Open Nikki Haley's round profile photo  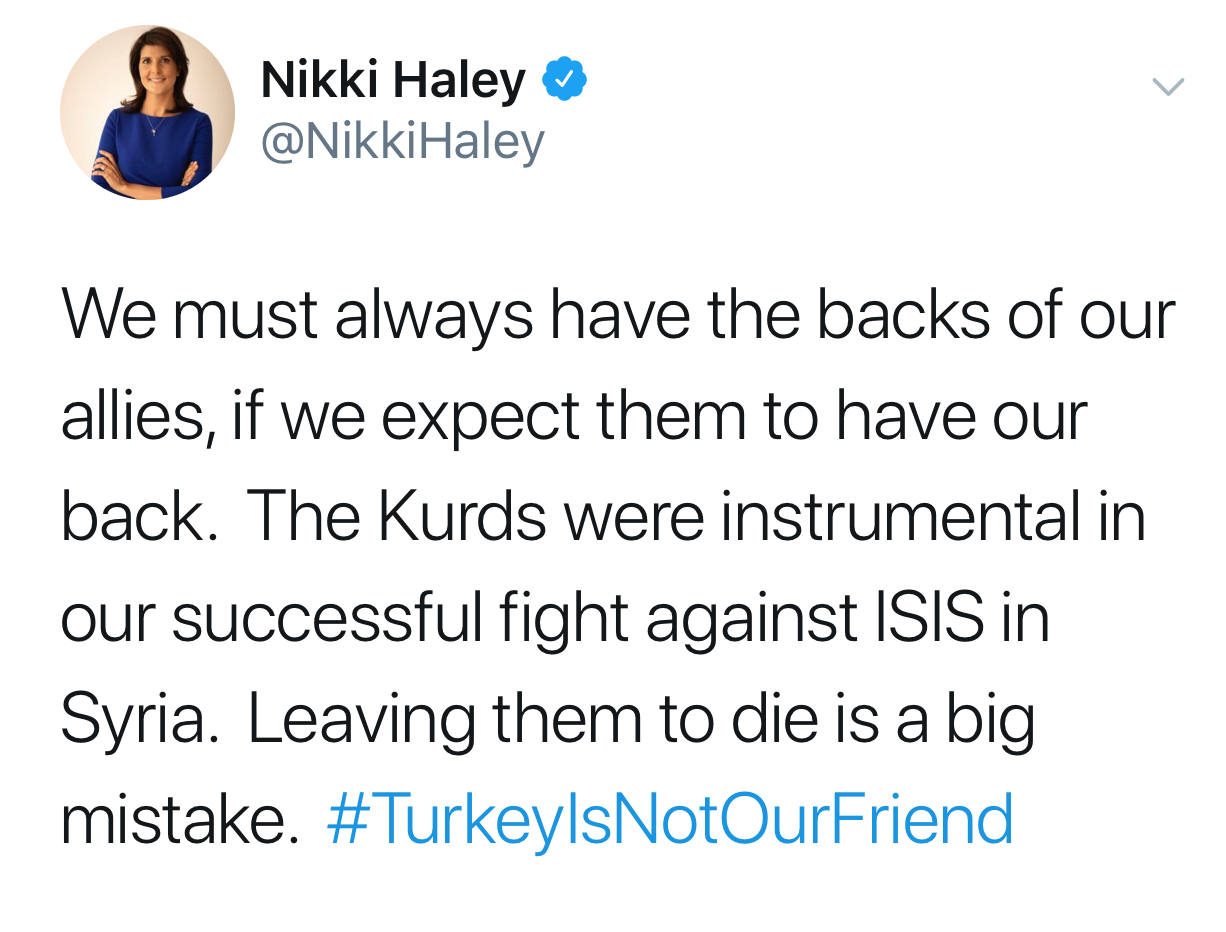(147, 112)
